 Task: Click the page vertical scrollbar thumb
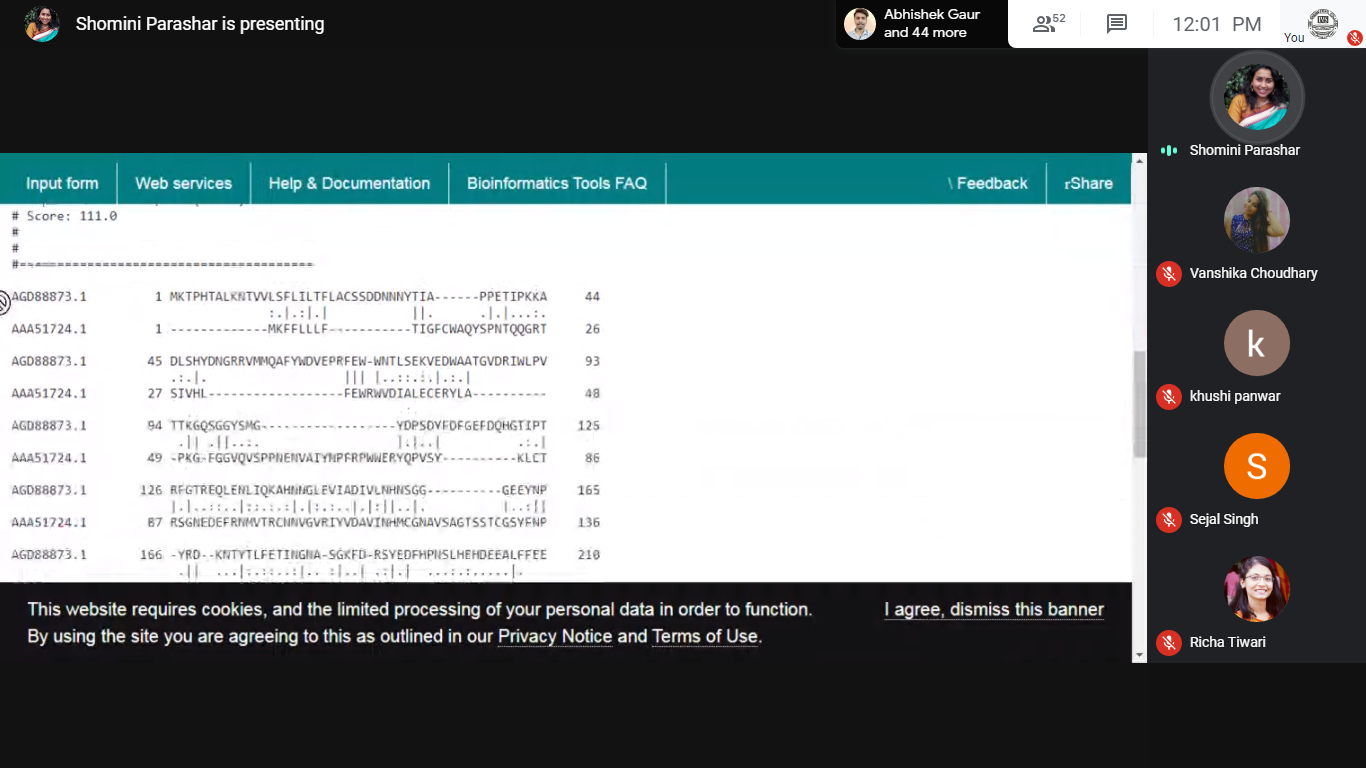(x=1139, y=405)
